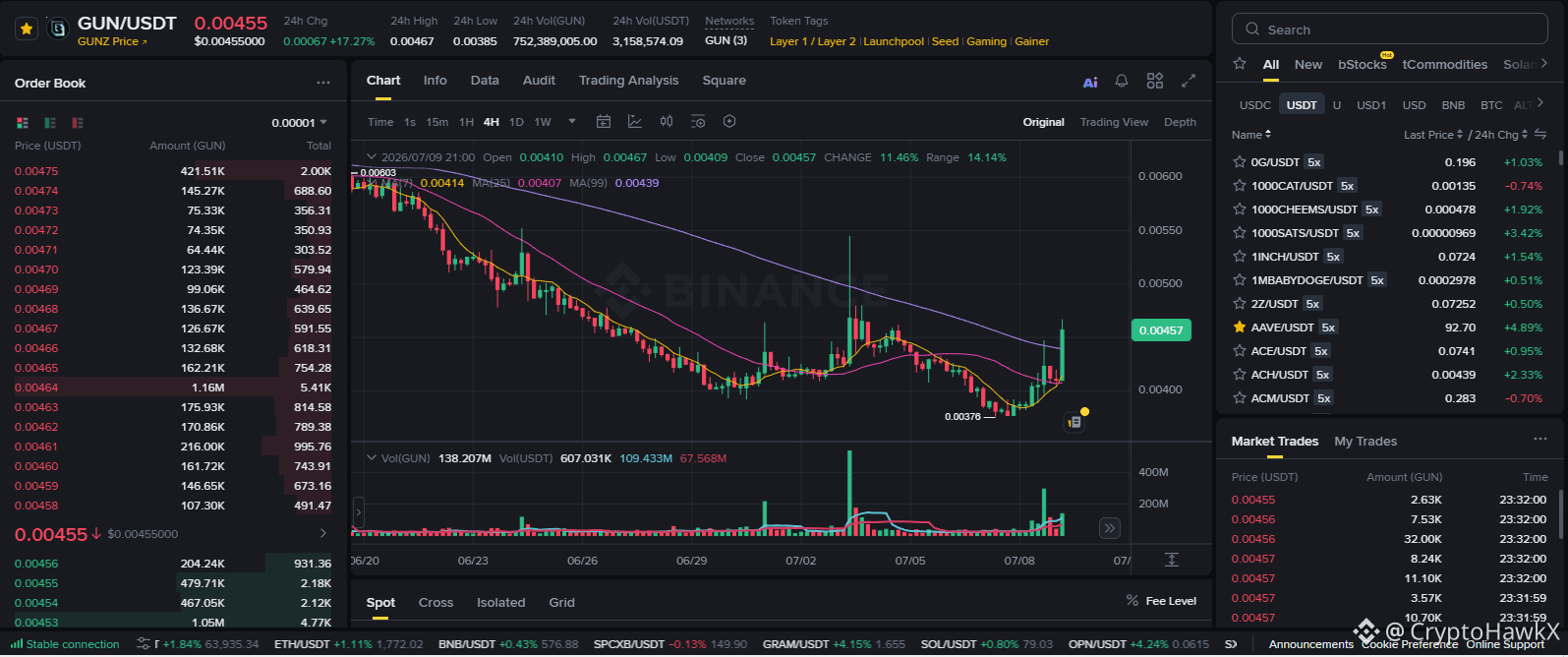
Task: Open the calendar date-jump tool
Action: tap(604, 122)
